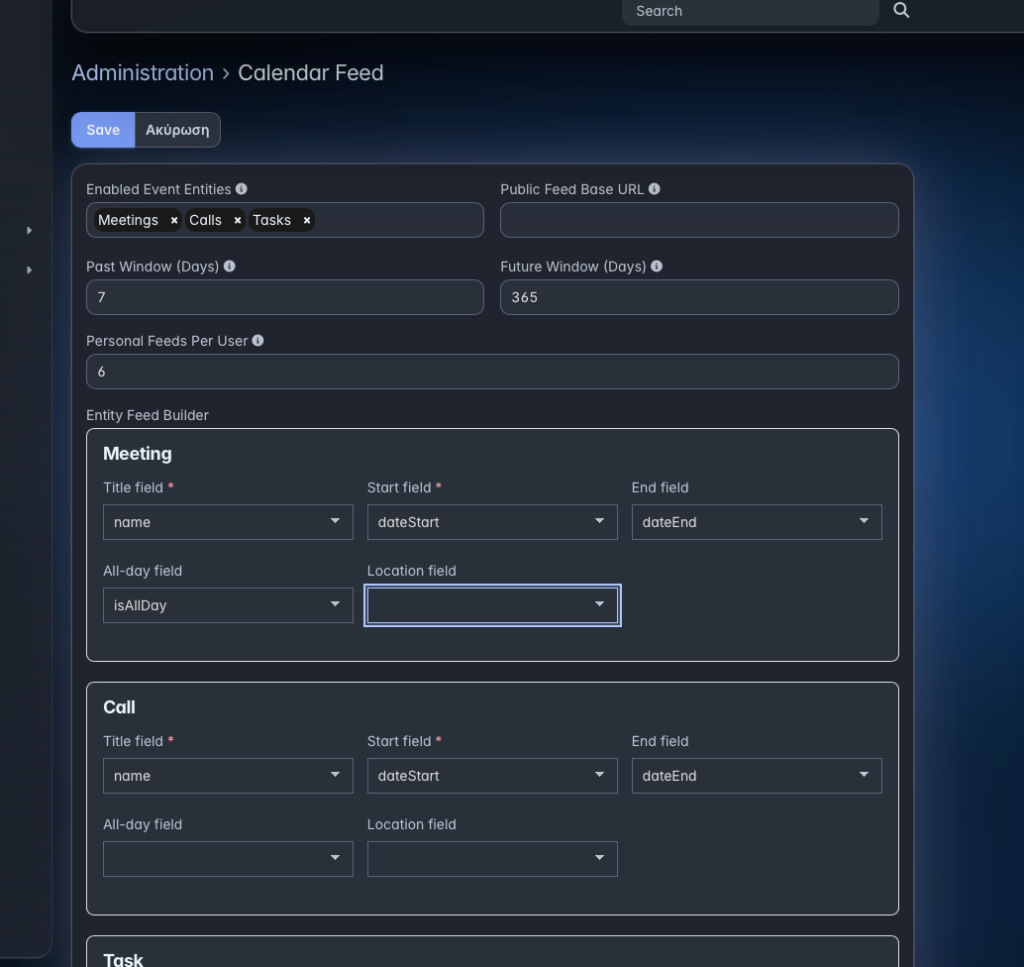Click the Call section heading
The width and height of the screenshot is (1024, 967).
tap(119, 707)
